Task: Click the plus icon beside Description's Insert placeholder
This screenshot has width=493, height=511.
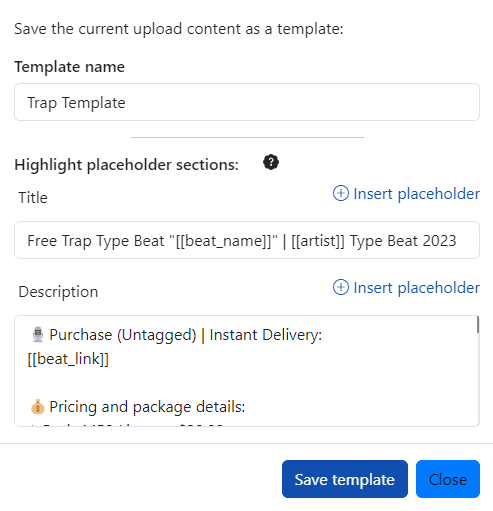Action: 341,287
